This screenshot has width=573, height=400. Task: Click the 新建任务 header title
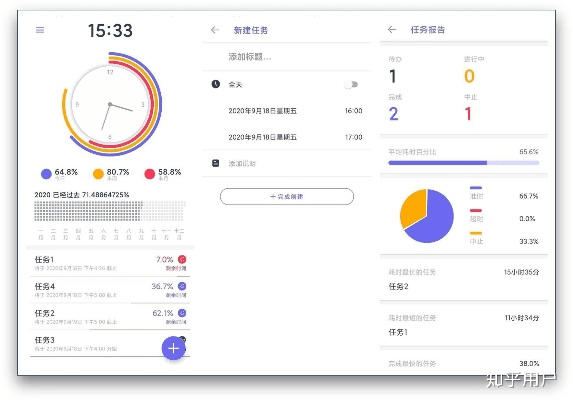tap(251, 30)
